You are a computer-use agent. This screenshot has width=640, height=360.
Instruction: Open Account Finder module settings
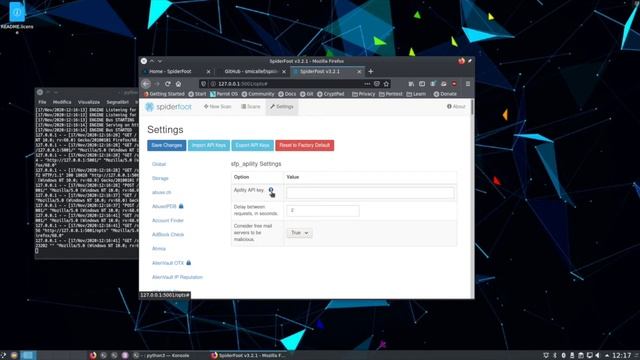coord(168,220)
